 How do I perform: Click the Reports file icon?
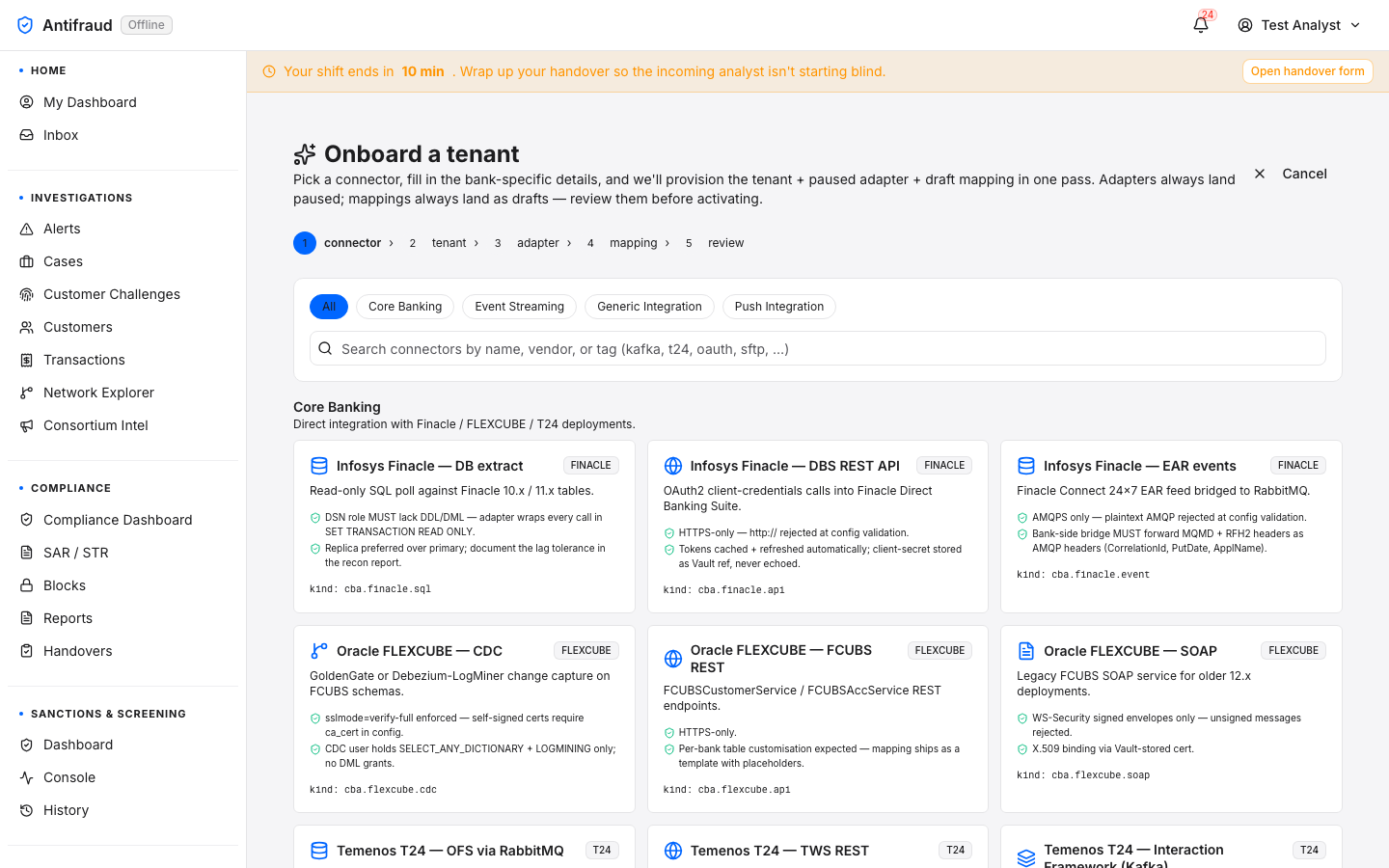pyautogui.click(x=27, y=618)
